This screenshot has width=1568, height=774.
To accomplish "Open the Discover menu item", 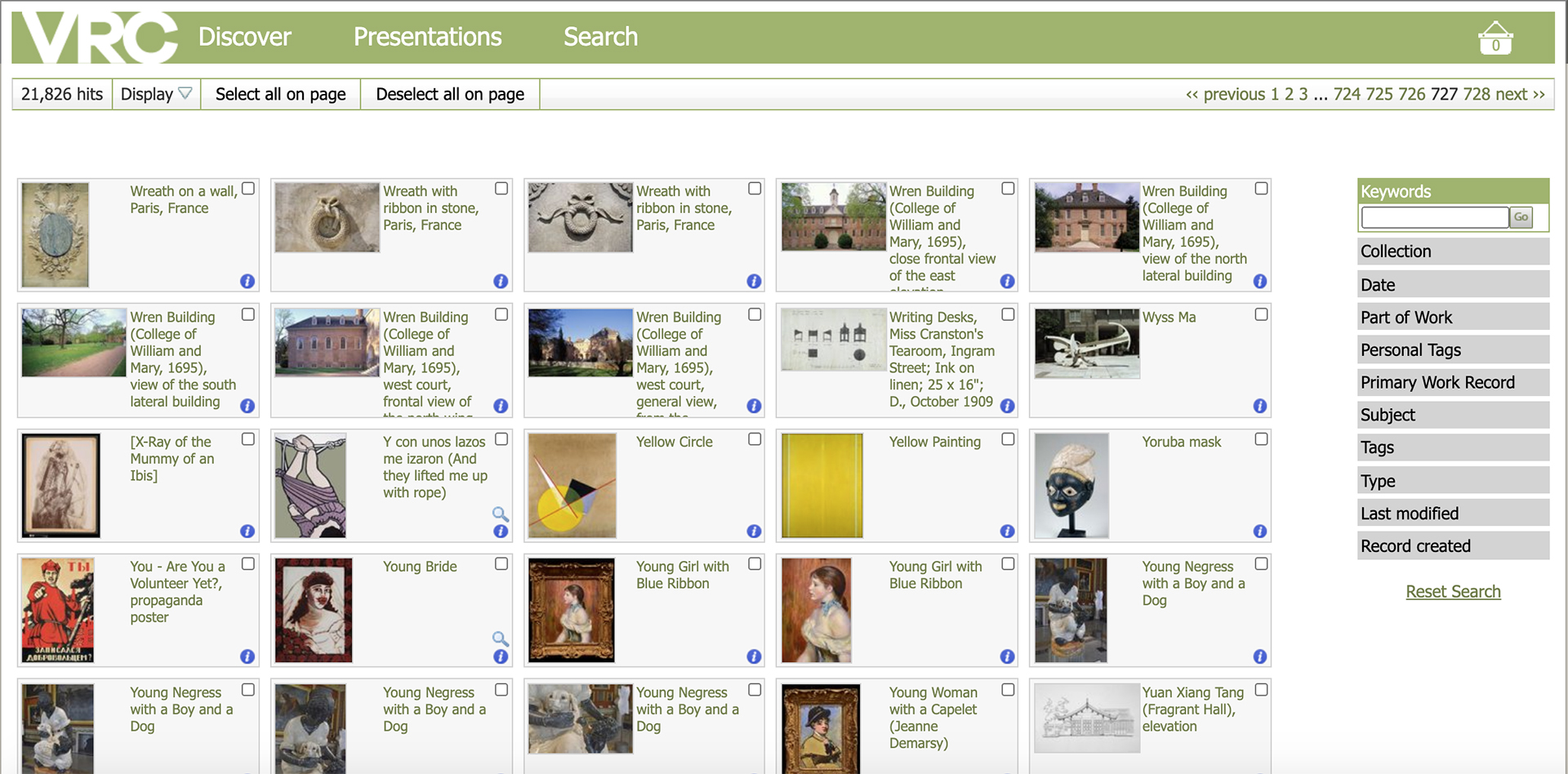I will tap(244, 37).
